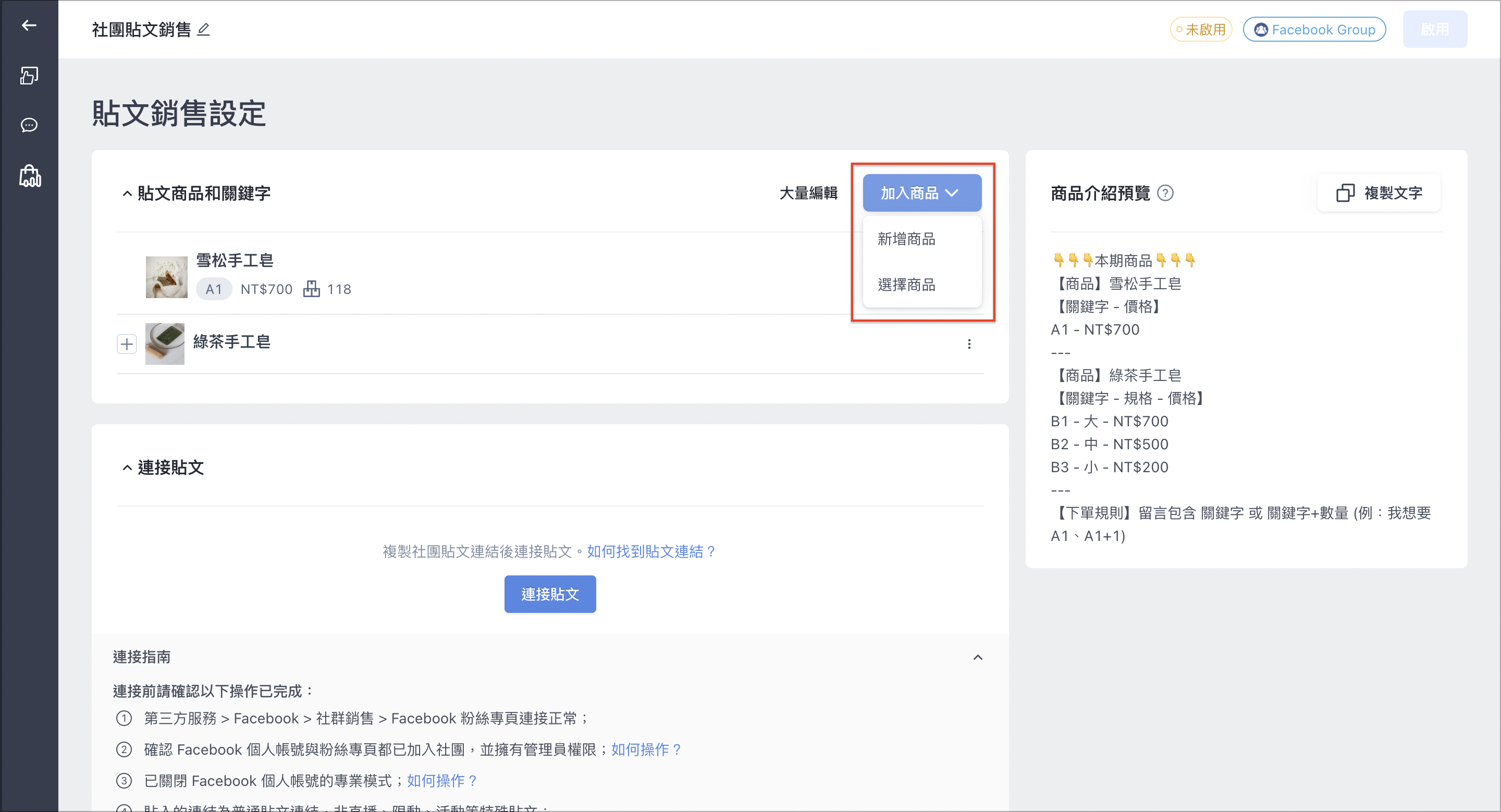The height and width of the screenshot is (812, 1501).
Task: Click the 商品介紹預覽 heading
Action: (x=1100, y=193)
